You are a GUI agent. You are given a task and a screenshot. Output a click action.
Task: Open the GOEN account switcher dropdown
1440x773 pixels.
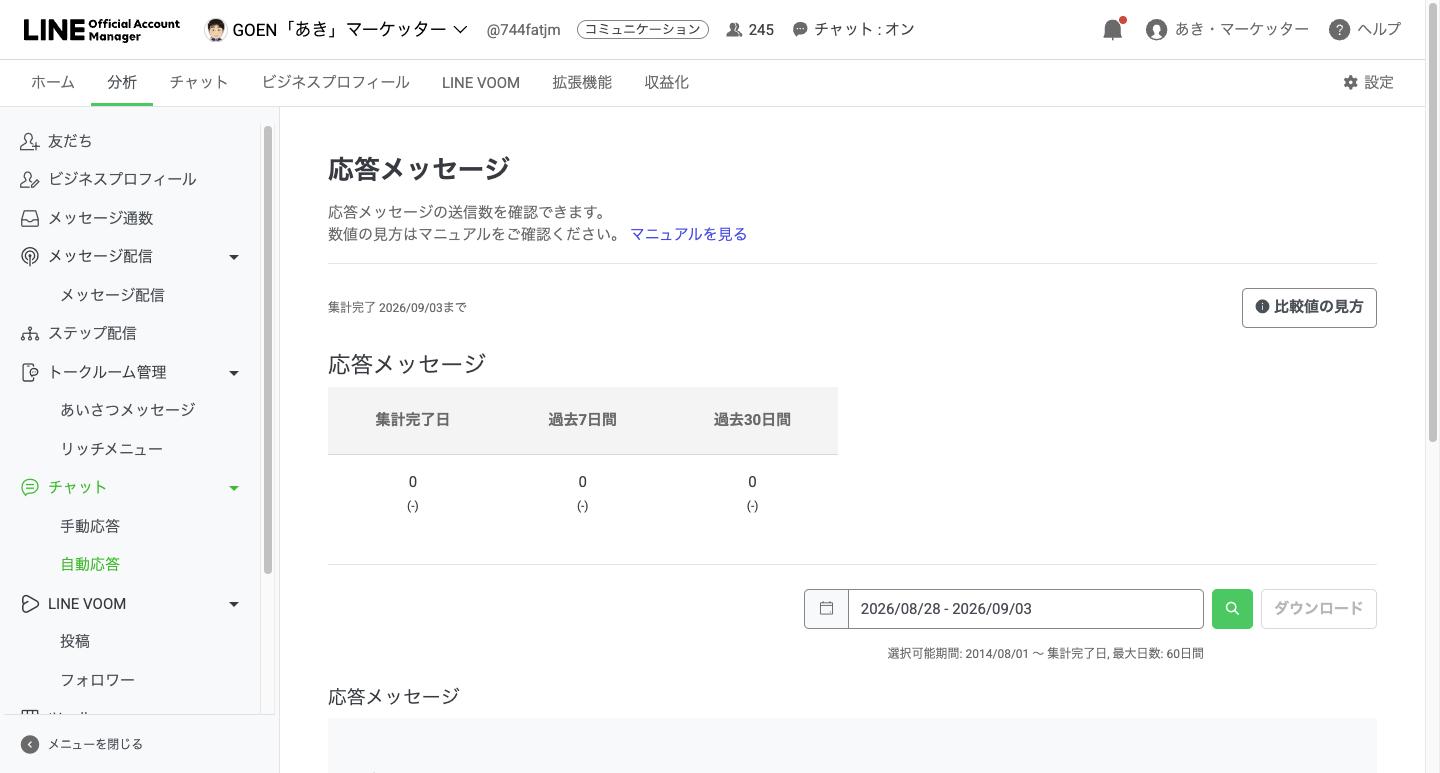click(x=335, y=29)
